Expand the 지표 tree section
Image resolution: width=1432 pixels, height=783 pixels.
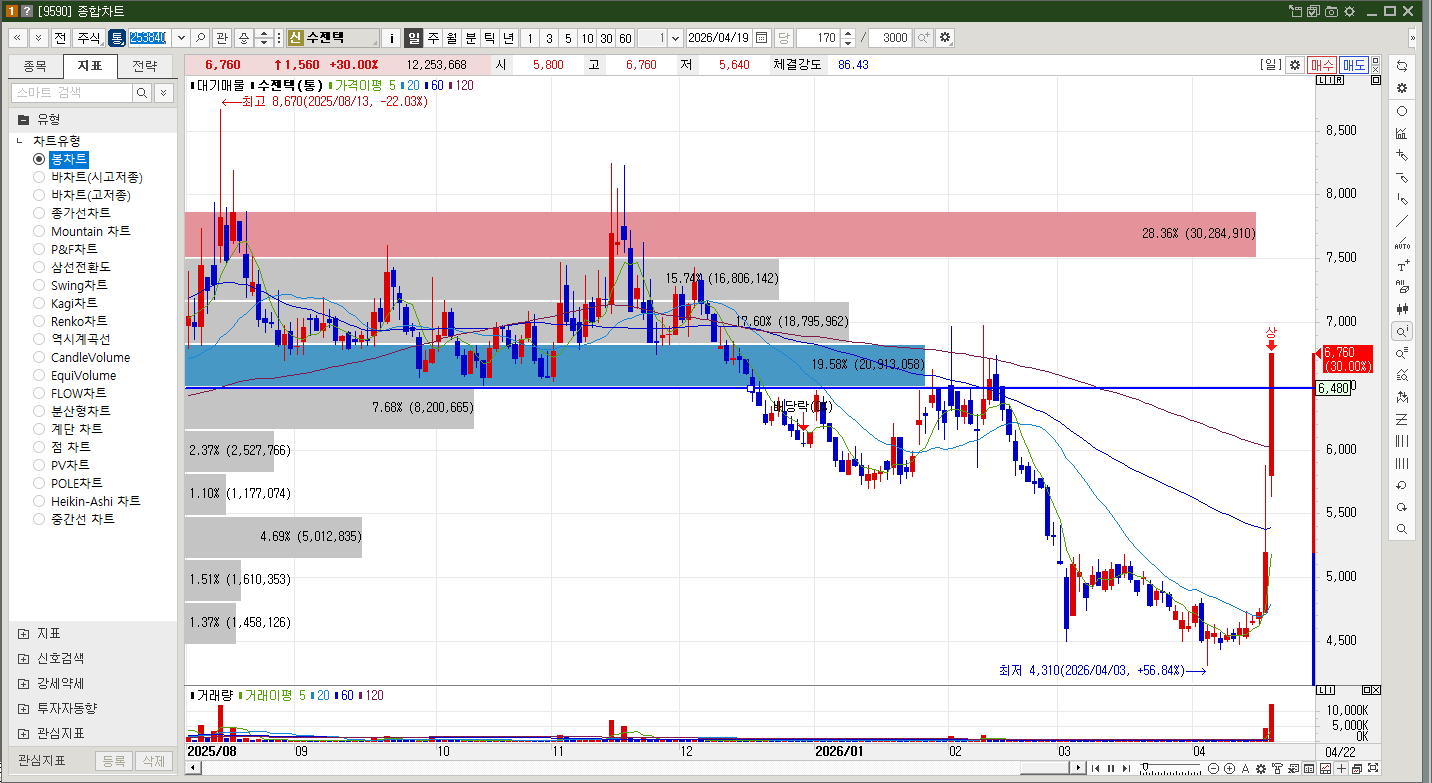click(24, 634)
